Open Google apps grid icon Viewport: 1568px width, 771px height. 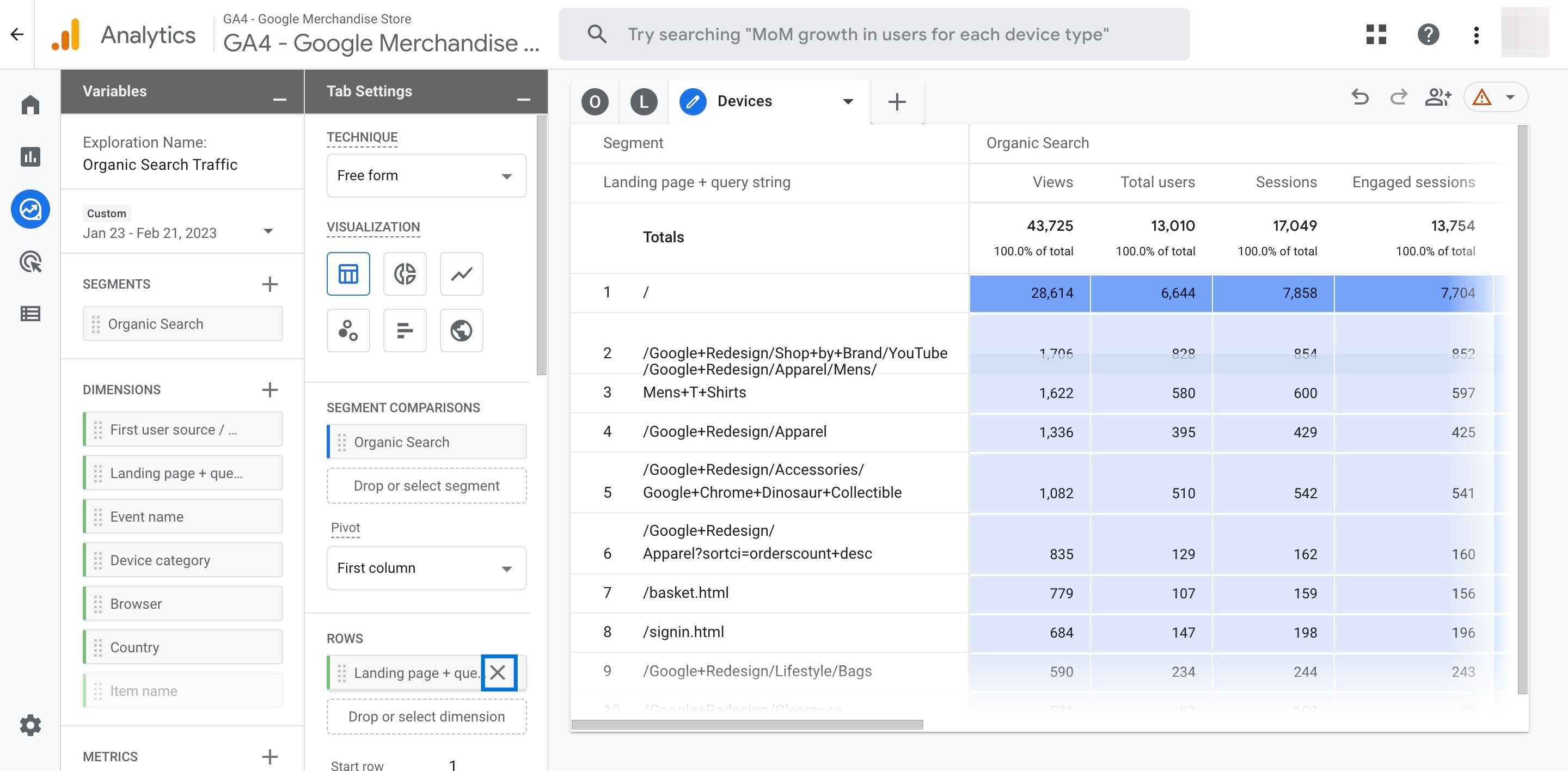point(1376,35)
